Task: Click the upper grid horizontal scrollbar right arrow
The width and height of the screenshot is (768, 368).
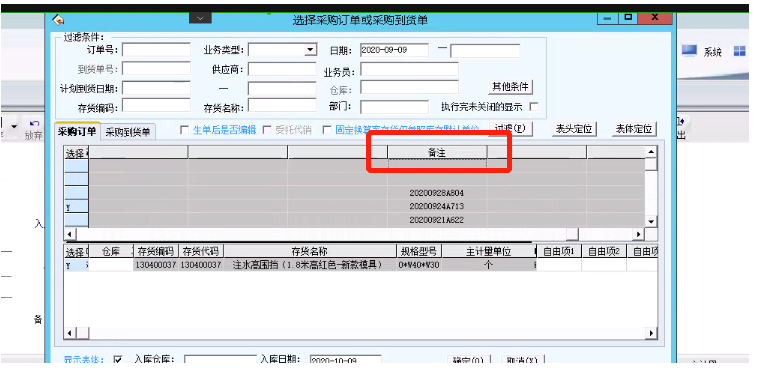Action: pos(638,234)
